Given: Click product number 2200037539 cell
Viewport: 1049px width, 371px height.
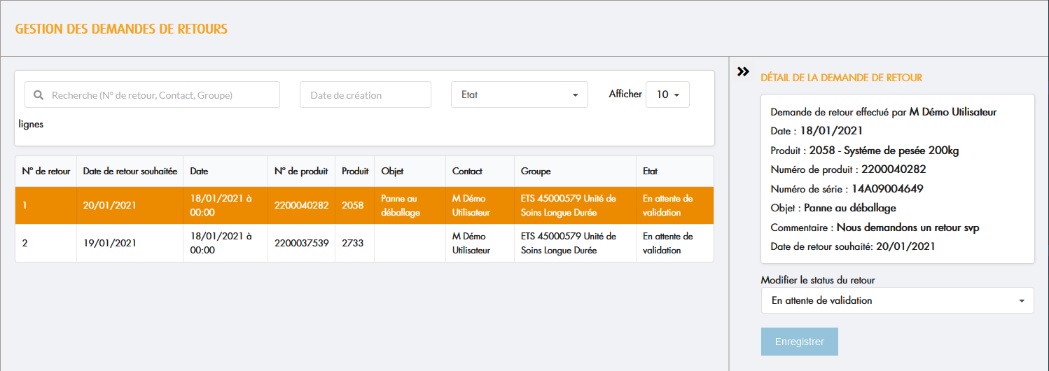Looking at the screenshot, I should pos(301,243).
